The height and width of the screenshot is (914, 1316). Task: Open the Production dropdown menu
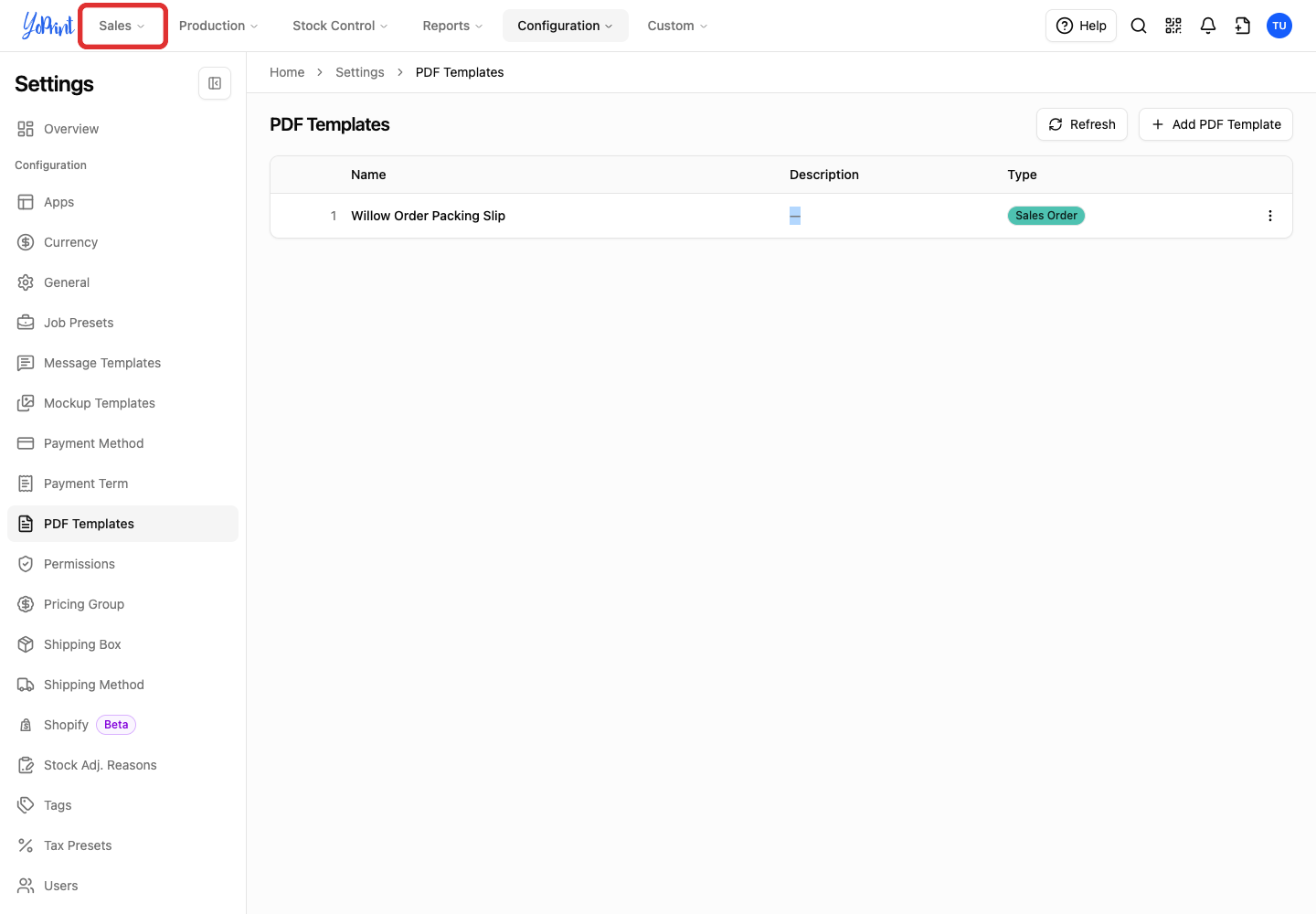pyautogui.click(x=218, y=26)
